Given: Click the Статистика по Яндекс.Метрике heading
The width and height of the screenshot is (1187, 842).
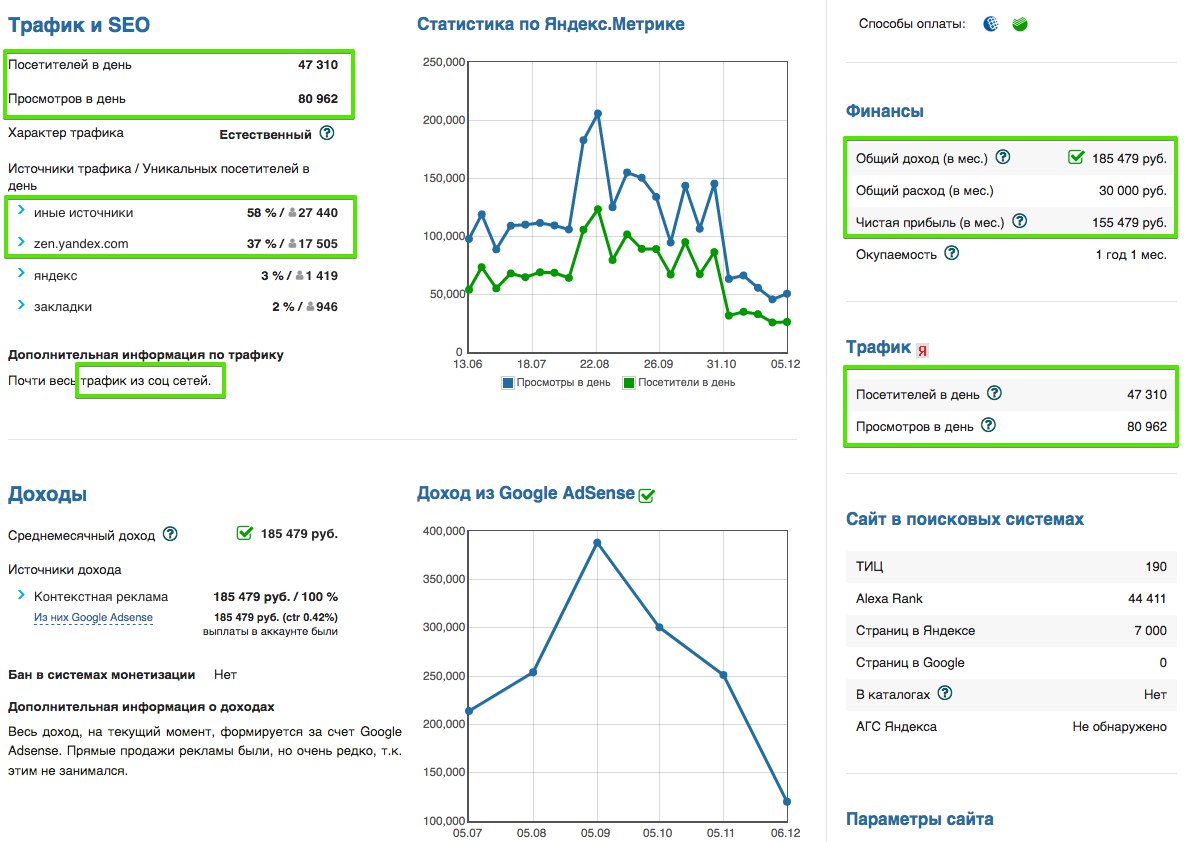Looking at the screenshot, I should (550, 24).
